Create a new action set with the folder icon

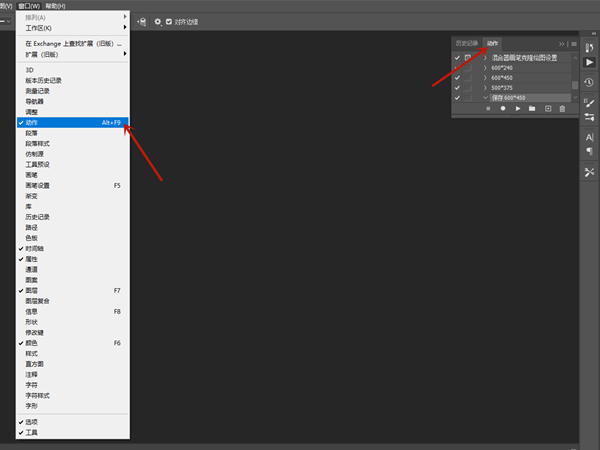click(x=532, y=109)
